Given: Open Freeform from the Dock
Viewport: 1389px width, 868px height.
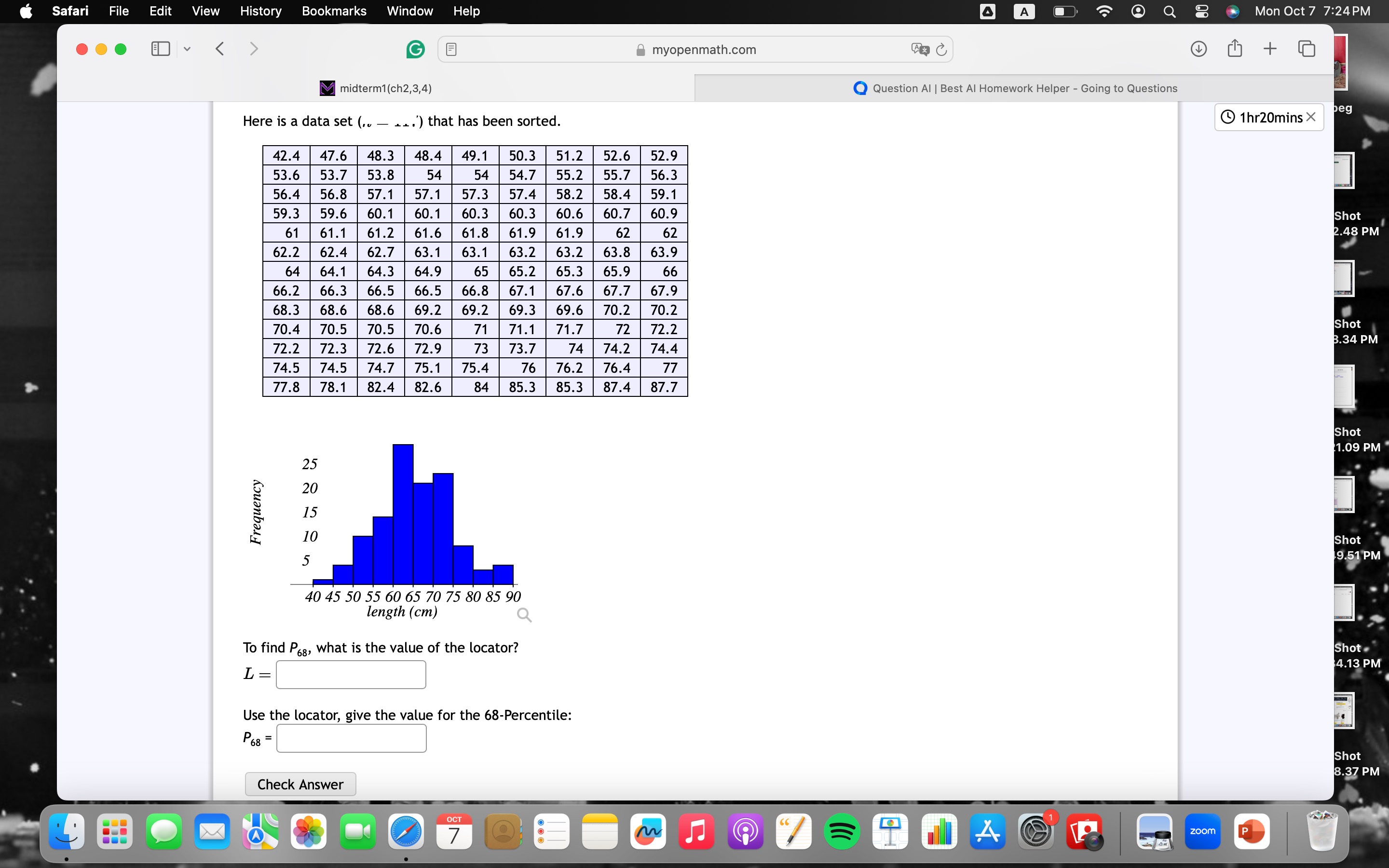Looking at the screenshot, I should click(x=648, y=831).
